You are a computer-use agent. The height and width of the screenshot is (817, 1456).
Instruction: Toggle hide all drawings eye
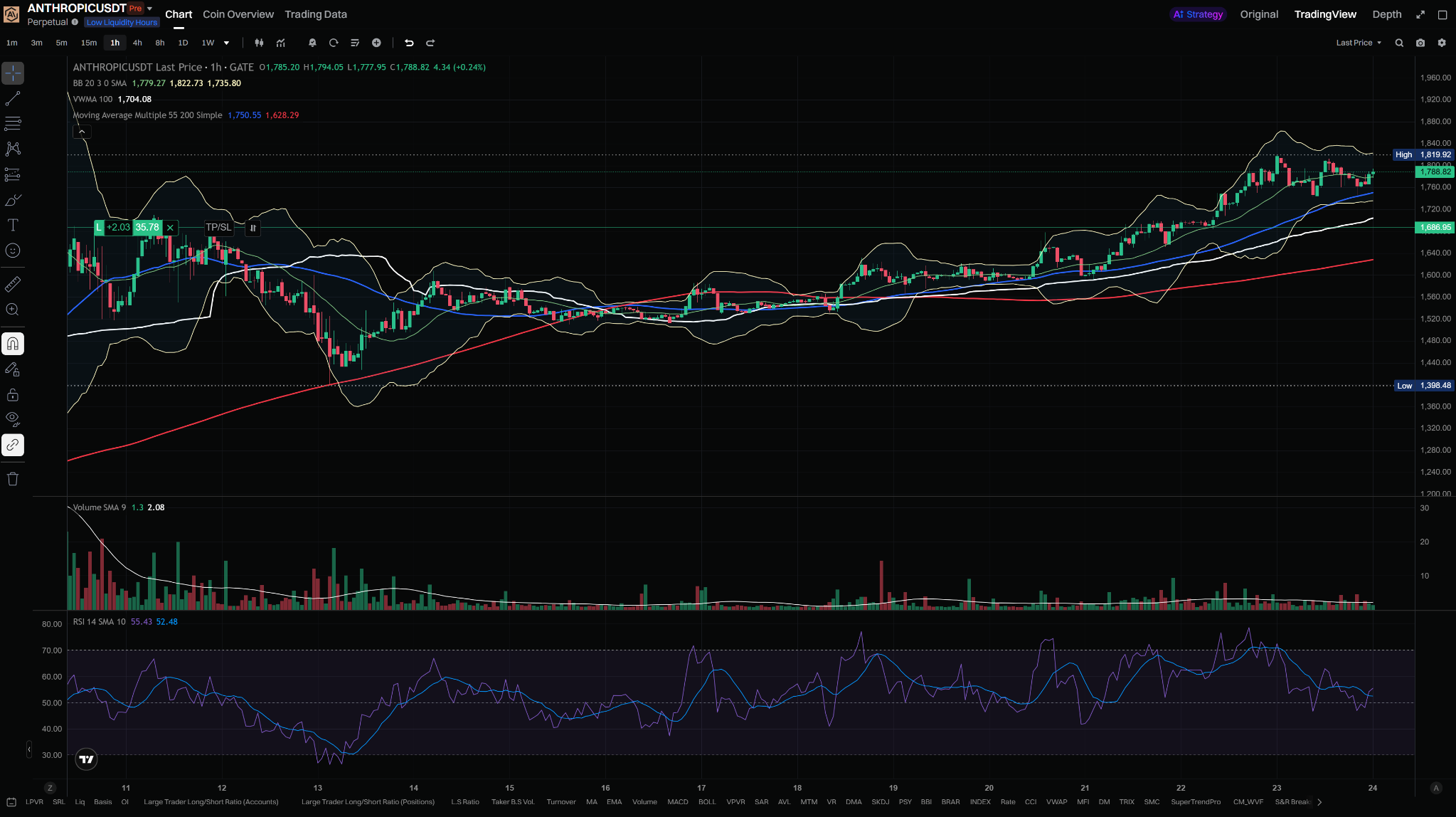(x=13, y=420)
